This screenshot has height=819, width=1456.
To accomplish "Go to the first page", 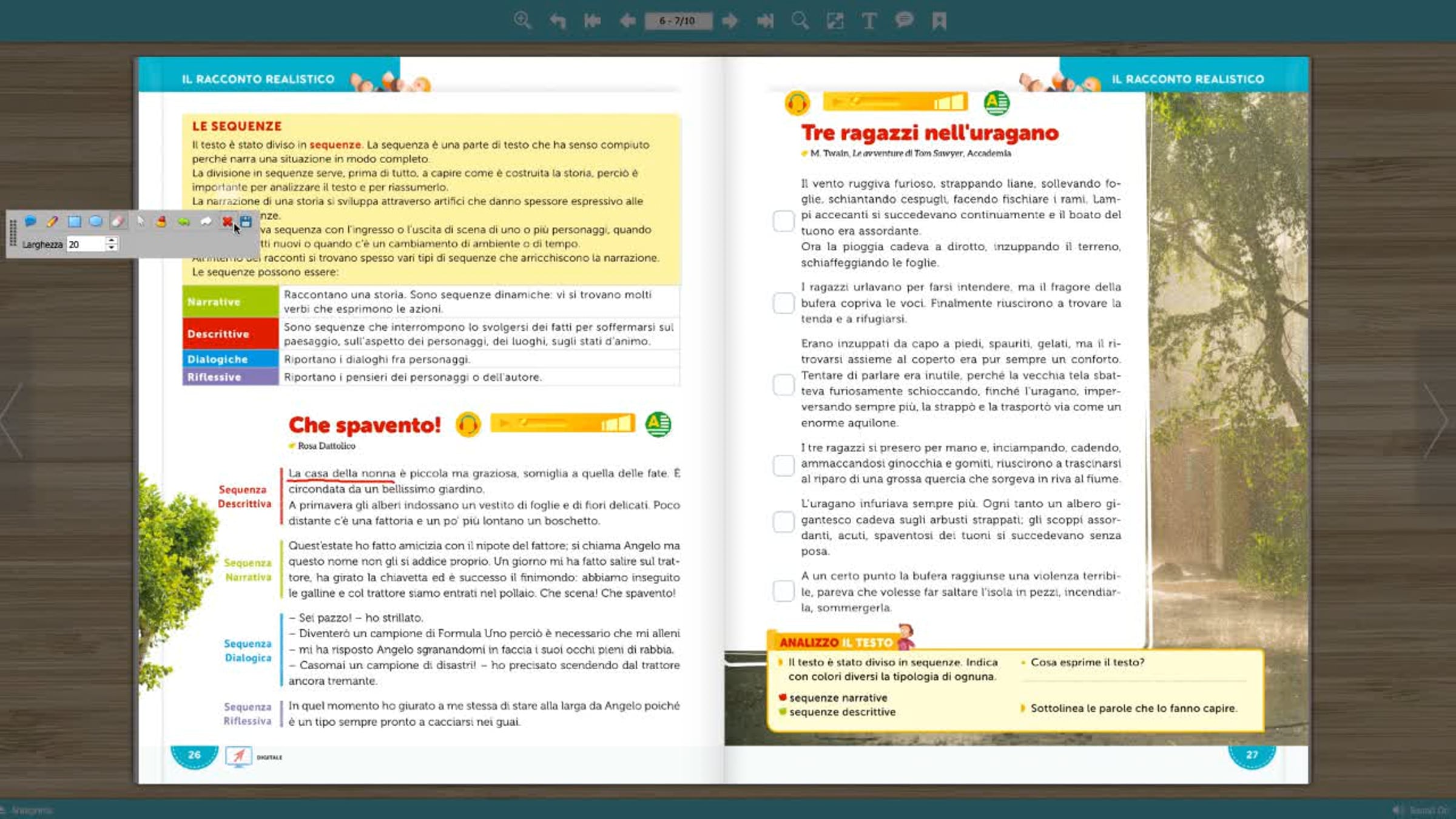I will (592, 21).
